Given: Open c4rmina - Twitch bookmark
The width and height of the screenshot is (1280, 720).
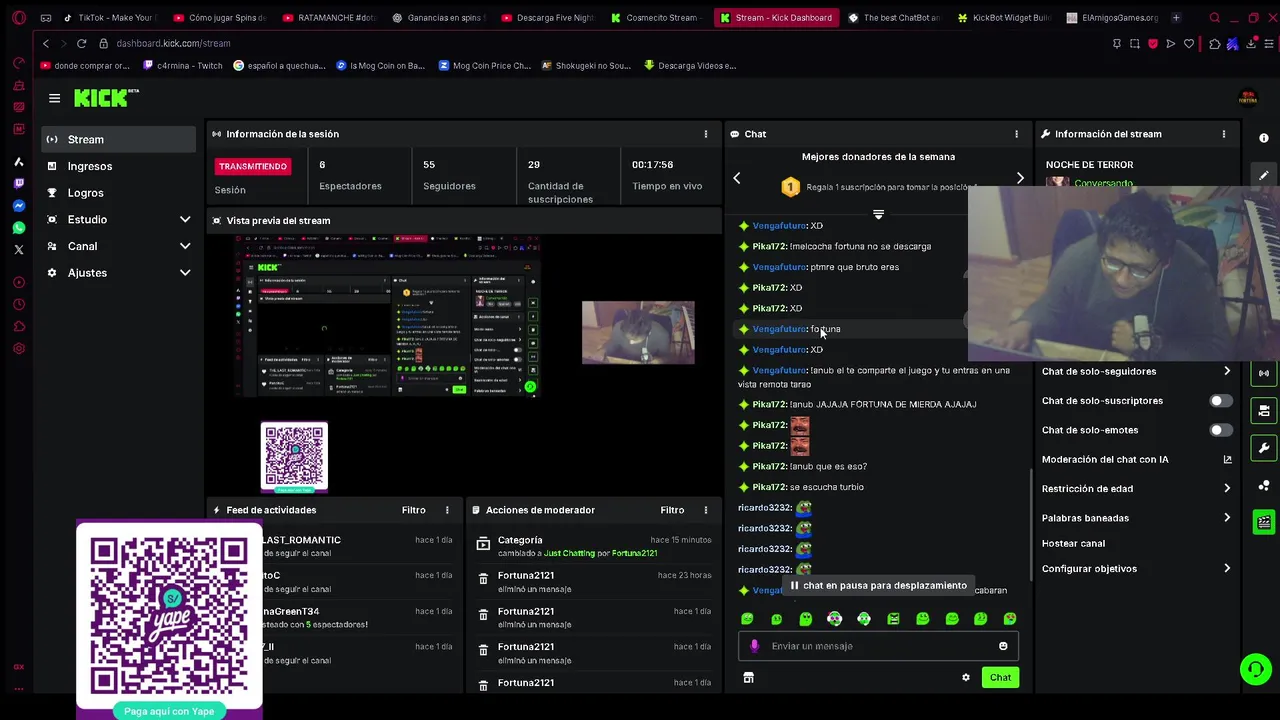Looking at the screenshot, I should tap(182, 66).
